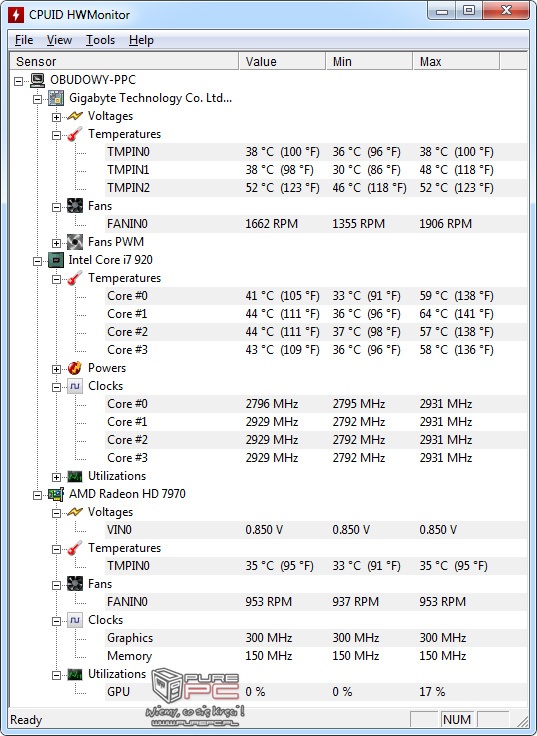Click the Intel CPU Temperatures thermometer icon
This screenshot has height=736, width=537.
coord(75,278)
